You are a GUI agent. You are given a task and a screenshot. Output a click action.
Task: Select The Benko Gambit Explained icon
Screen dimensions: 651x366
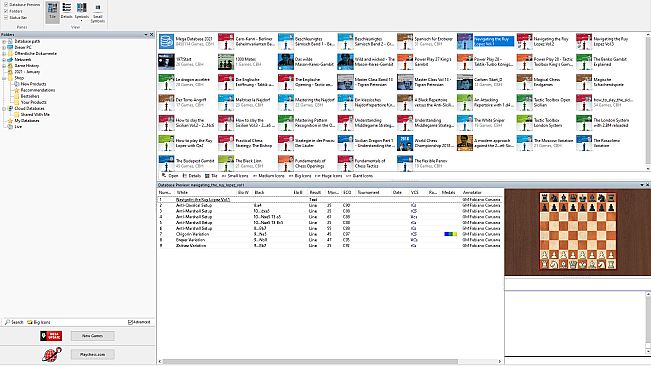pos(584,62)
